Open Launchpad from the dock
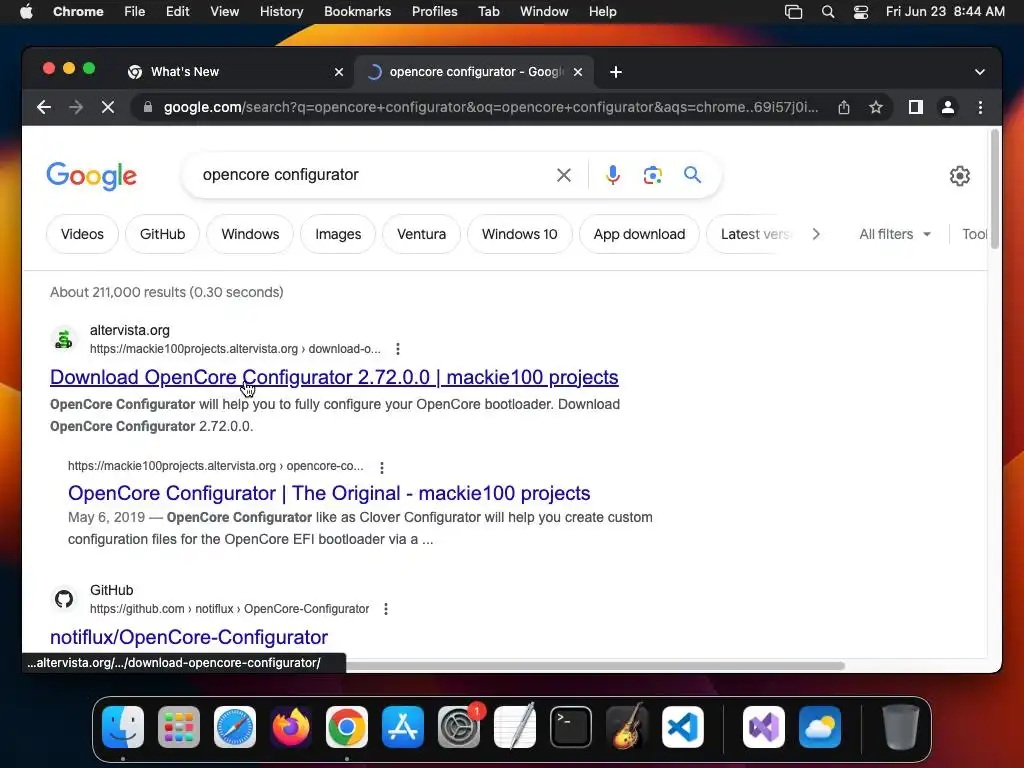The width and height of the screenshot is (1024, 768). tap(179, 727)
